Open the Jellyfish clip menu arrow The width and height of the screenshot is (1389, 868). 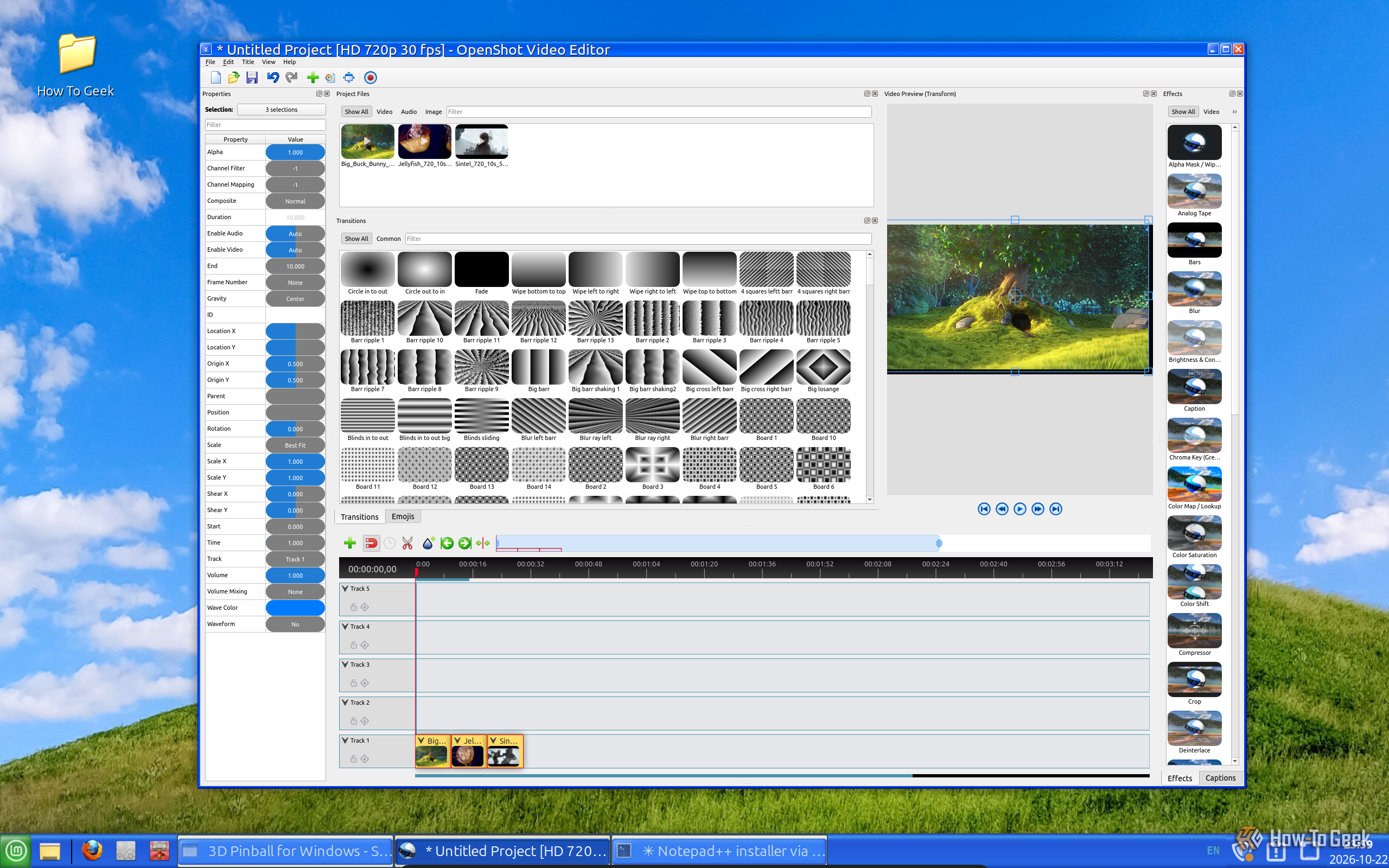pyautogui.click(x=457, y=741)
